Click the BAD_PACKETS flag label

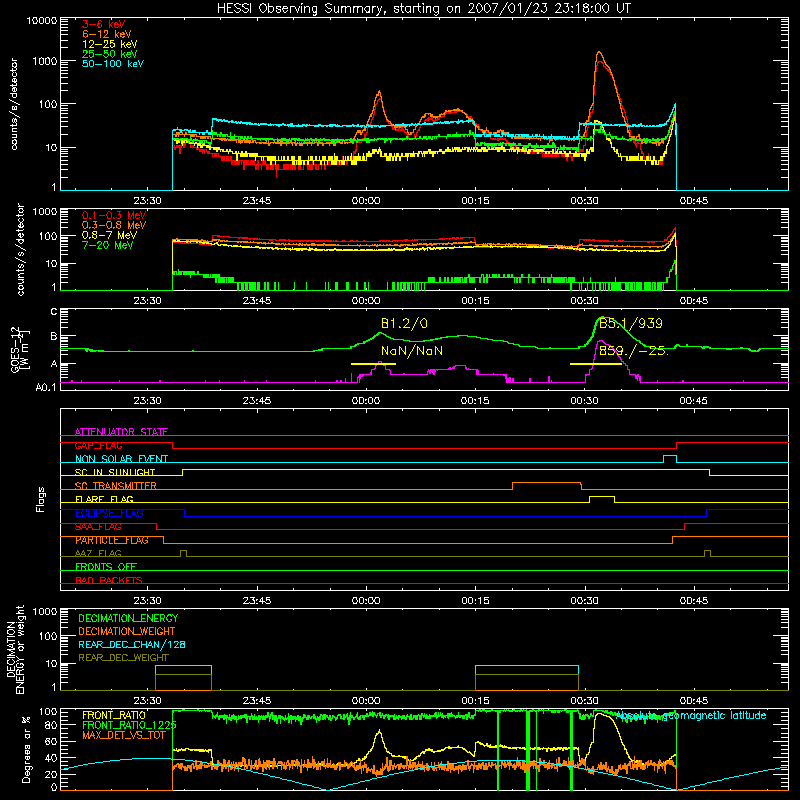point(109,580)
